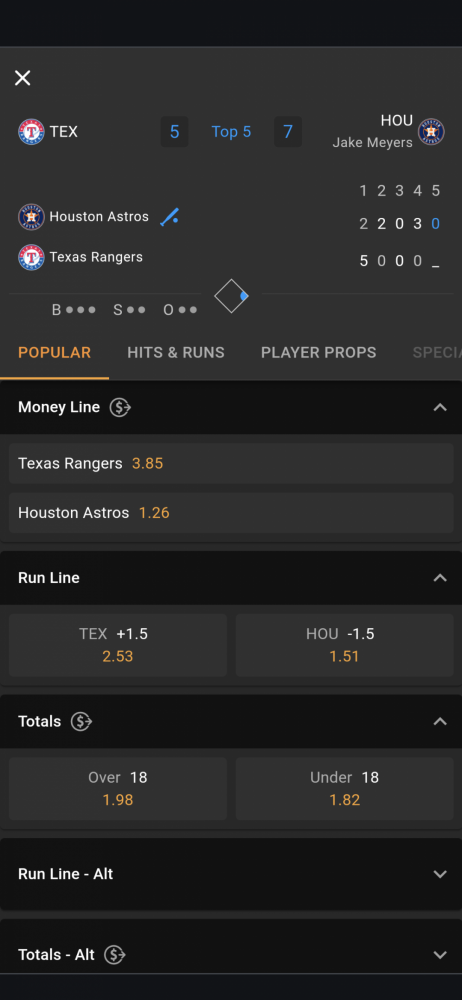This screenshot has width=462, height=1000.
Task: Click the Totals cash-out dollar icon
Action: point(82,721)
